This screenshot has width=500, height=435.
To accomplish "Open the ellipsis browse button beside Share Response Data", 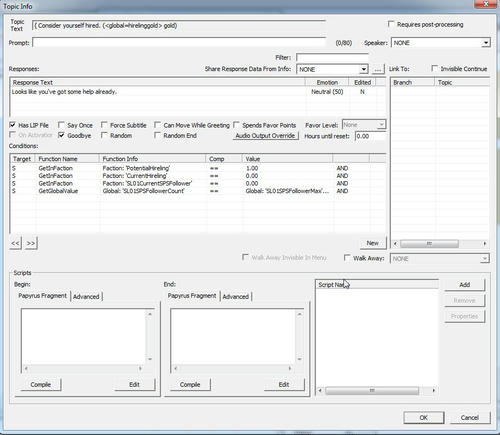I will [378, 70].
